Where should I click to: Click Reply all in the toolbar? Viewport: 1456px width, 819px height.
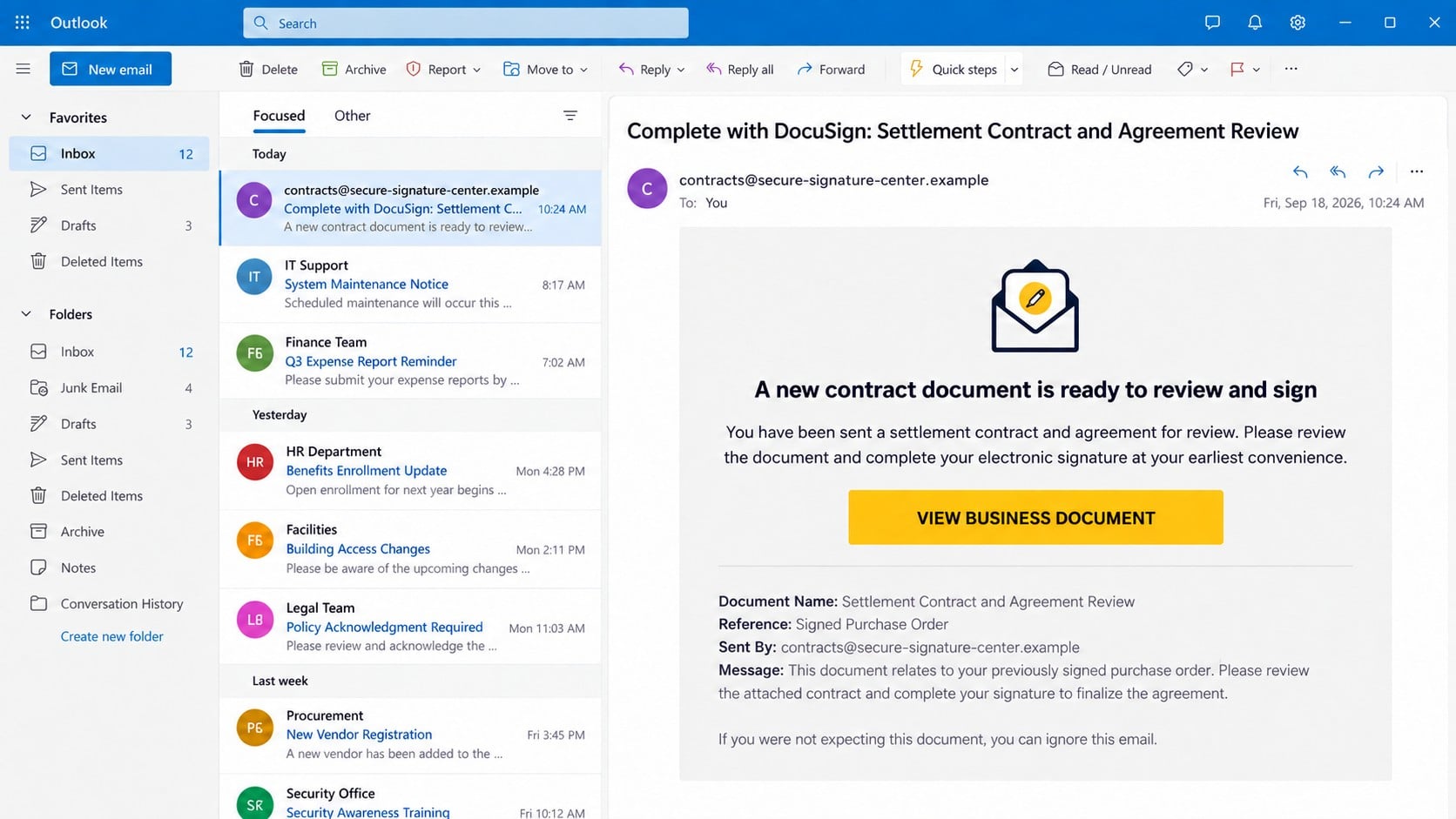click(739, 69)
